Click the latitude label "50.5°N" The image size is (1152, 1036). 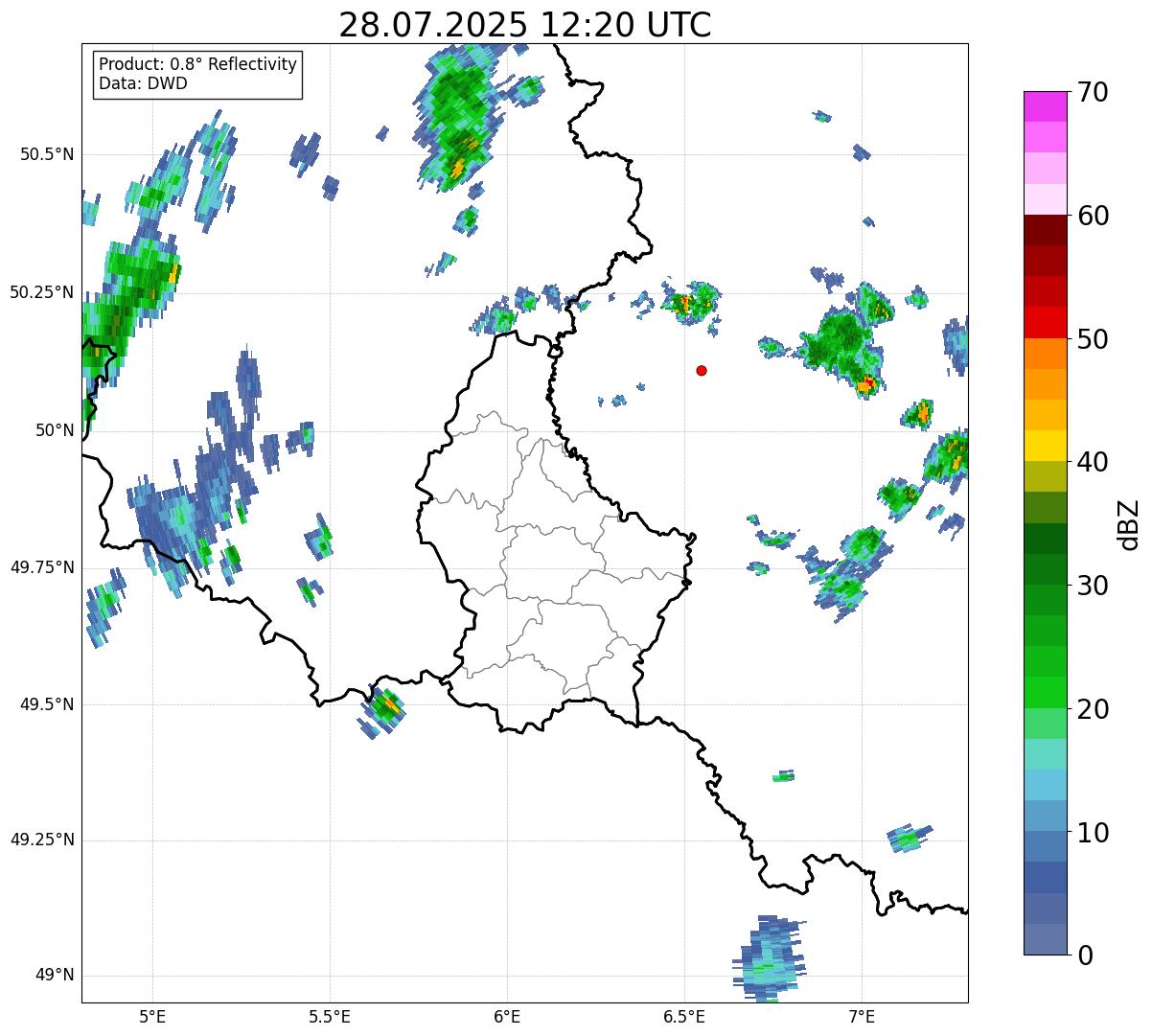(49, 154)
